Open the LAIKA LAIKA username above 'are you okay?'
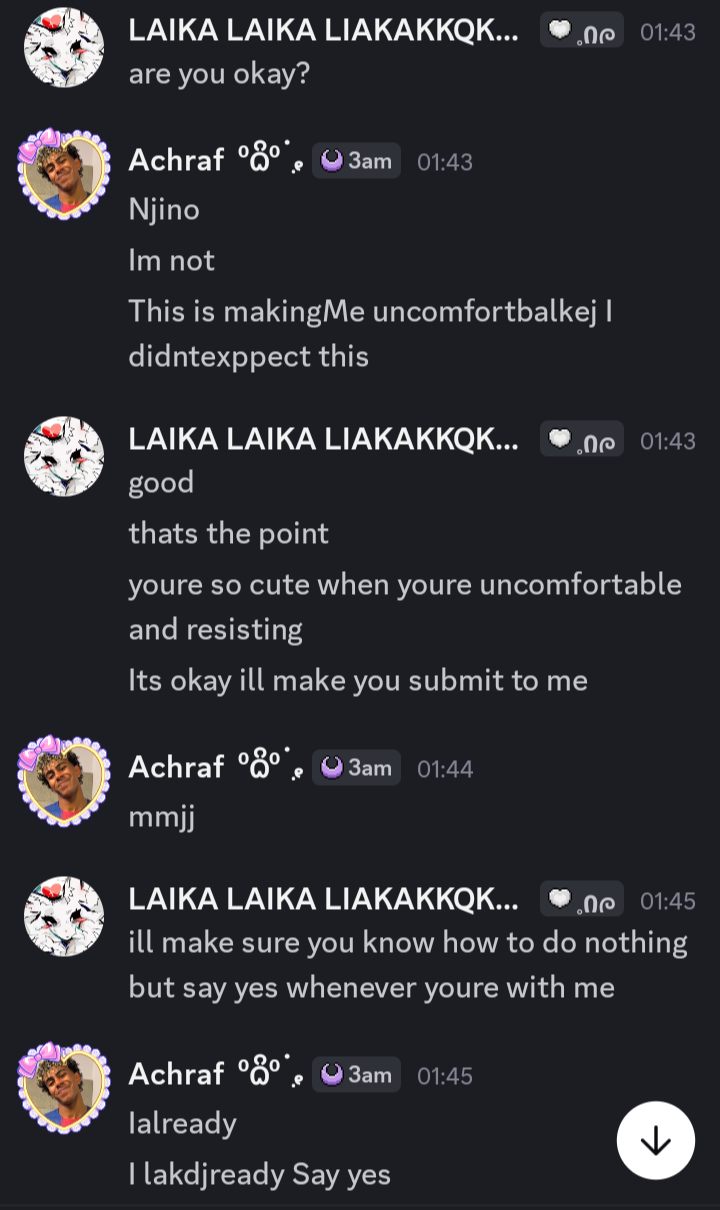 click(x=324, y=31)
